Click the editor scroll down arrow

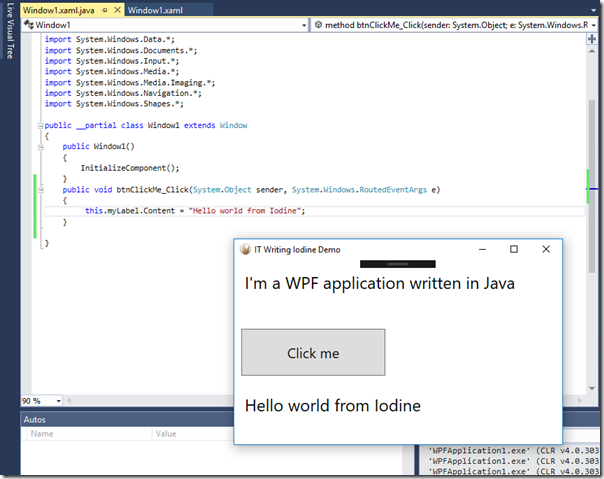(x=592, y=388)
